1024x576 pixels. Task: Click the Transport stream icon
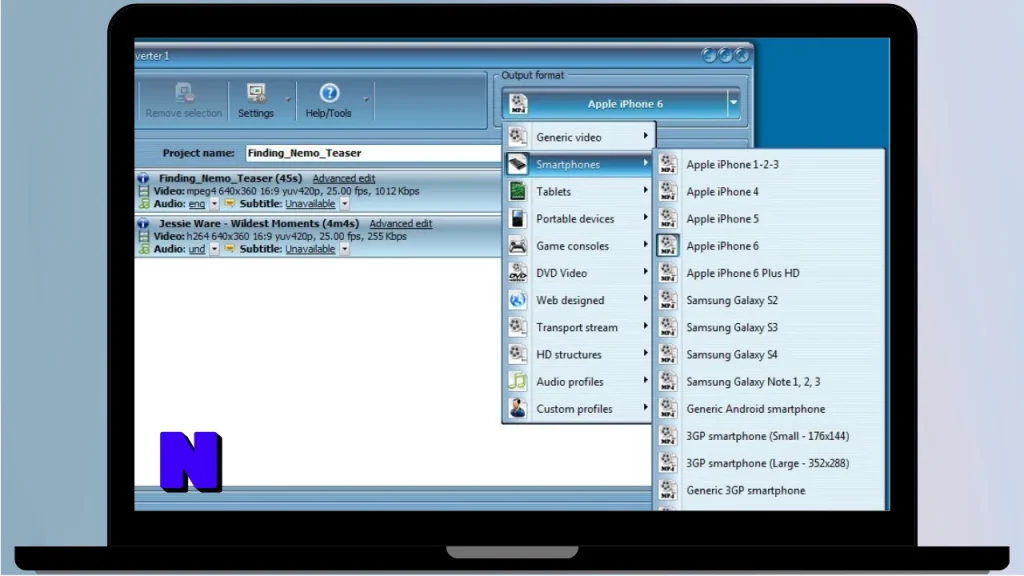pyautogui.click(x=517, y=327)
